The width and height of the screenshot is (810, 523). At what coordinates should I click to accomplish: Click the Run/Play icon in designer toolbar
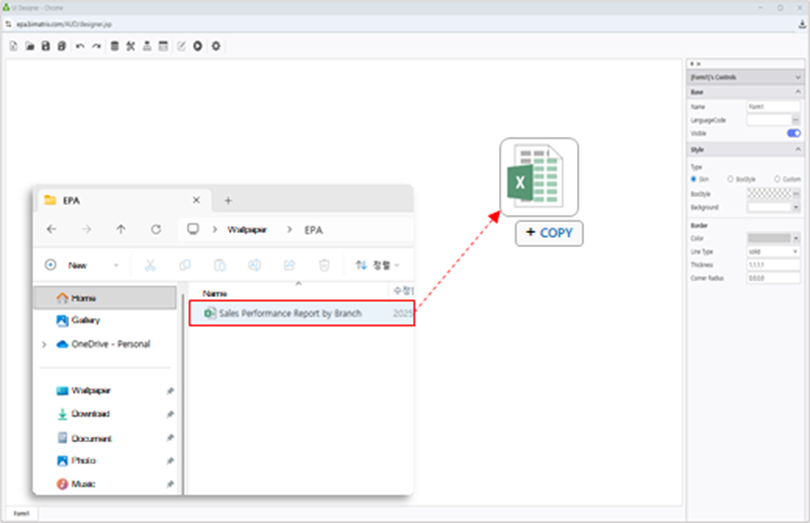point(199,46)
